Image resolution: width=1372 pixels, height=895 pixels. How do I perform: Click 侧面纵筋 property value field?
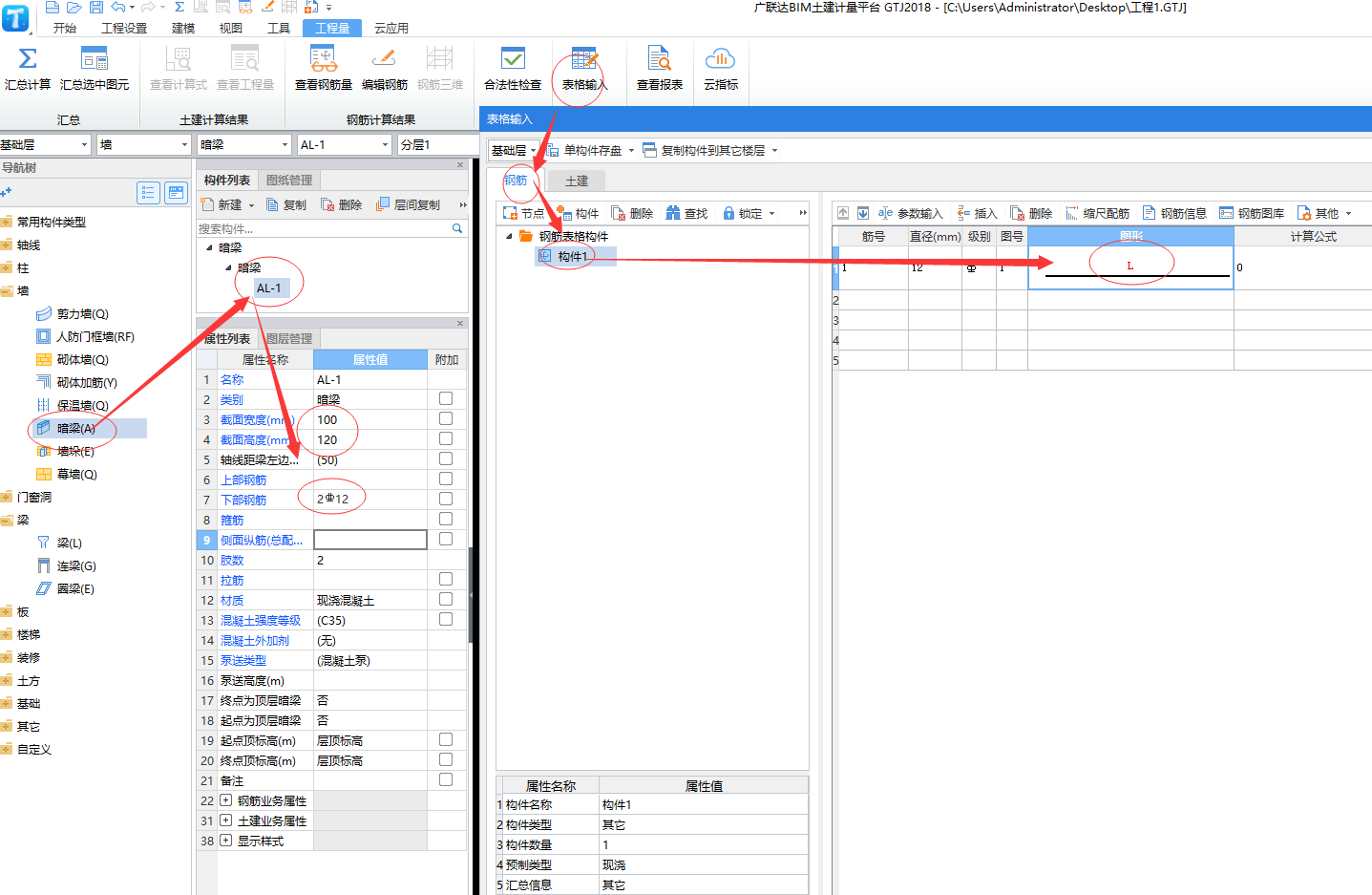[370, 540]
